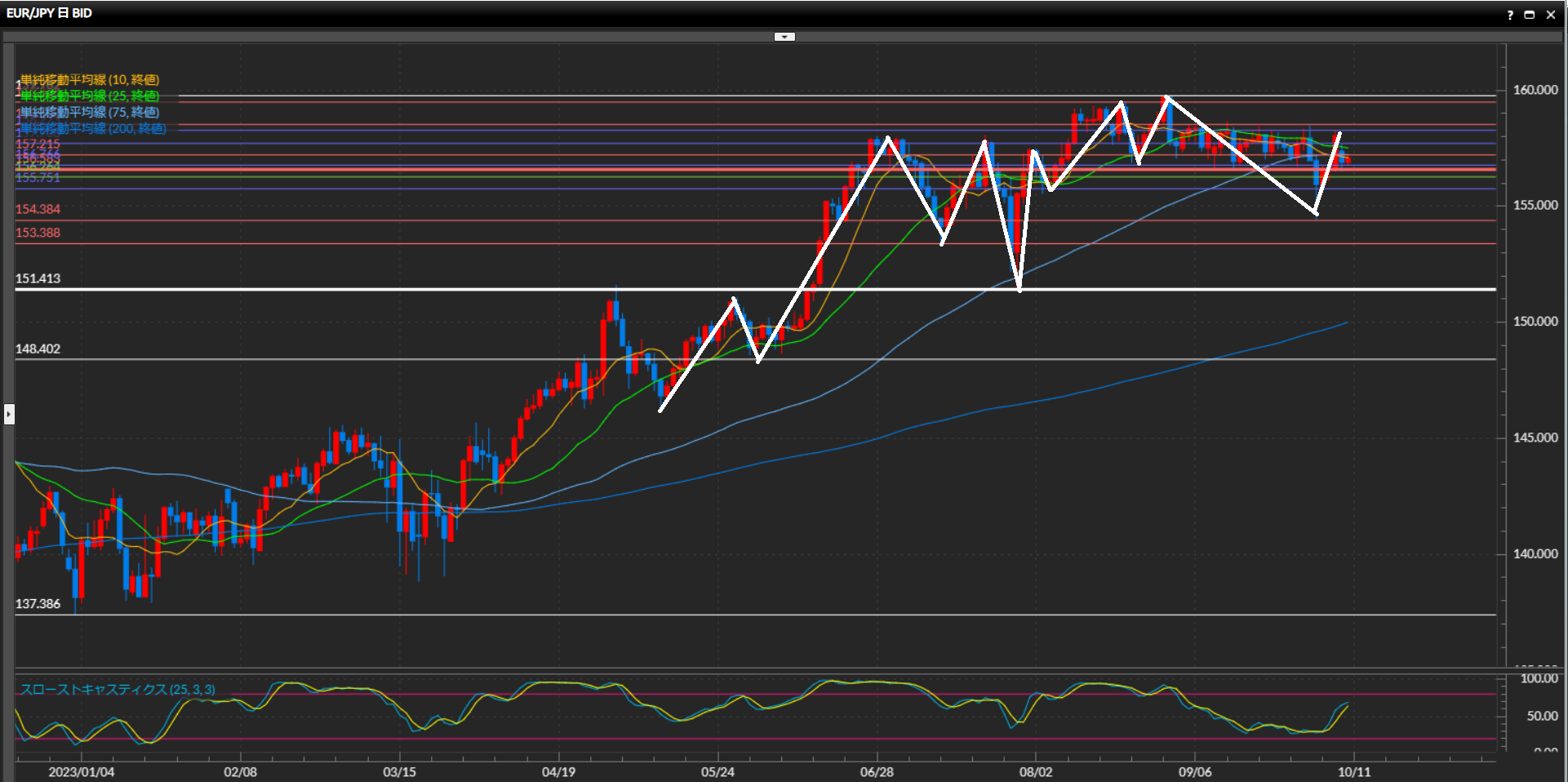Image resolution: width=1568 pixels, height=782 pixels.
Task: Expand the left side panel arrow
Action: [x=9, y=415]
